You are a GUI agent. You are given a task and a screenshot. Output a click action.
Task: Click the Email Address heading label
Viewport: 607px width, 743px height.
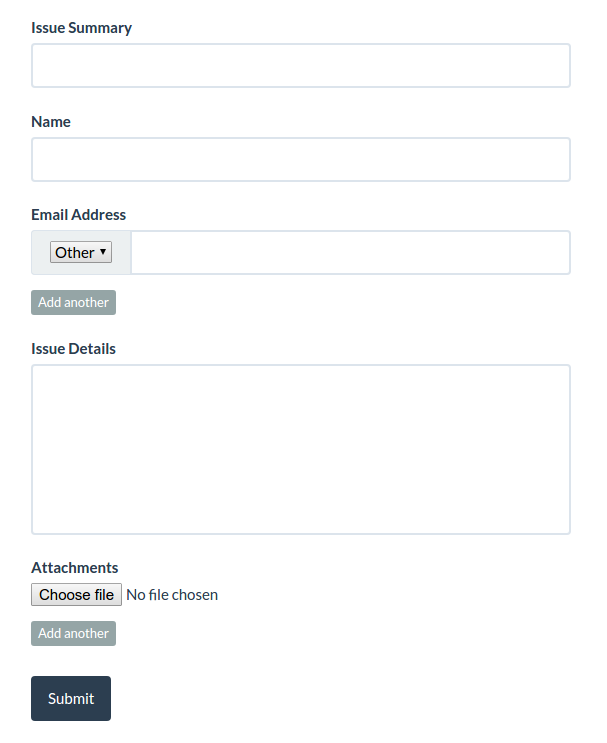tap(79, 215)
